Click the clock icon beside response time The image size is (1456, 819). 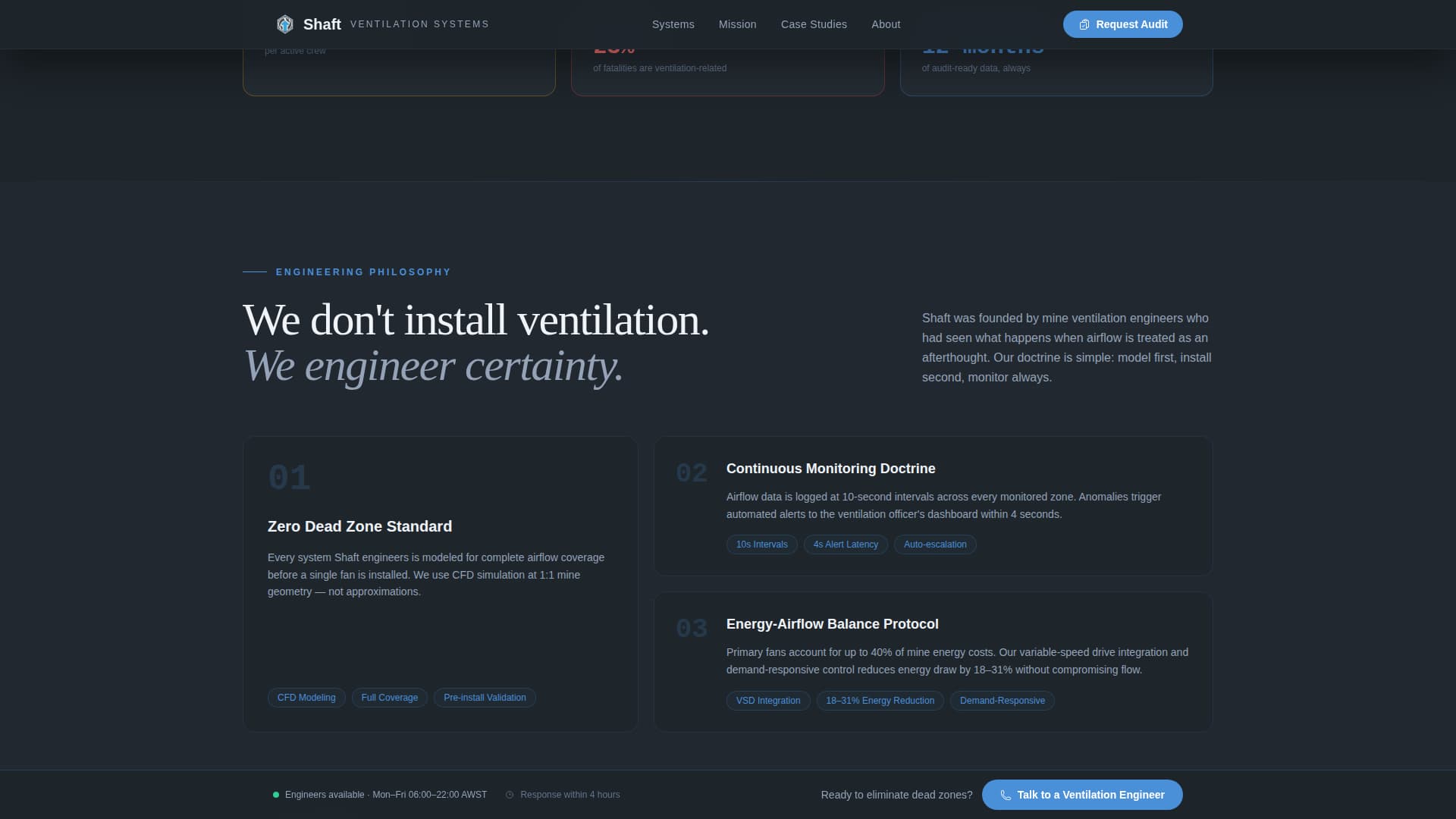coord(510,795)
